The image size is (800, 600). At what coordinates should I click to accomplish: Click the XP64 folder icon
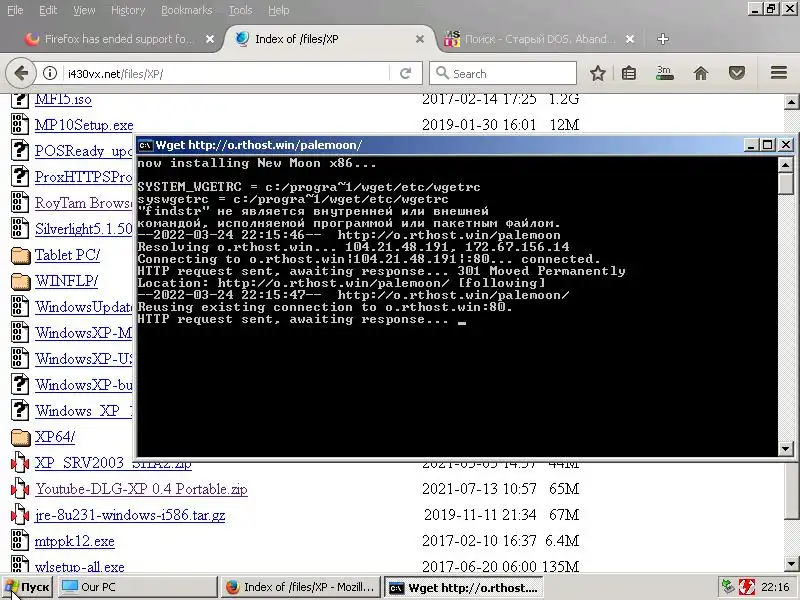[20, 437]
